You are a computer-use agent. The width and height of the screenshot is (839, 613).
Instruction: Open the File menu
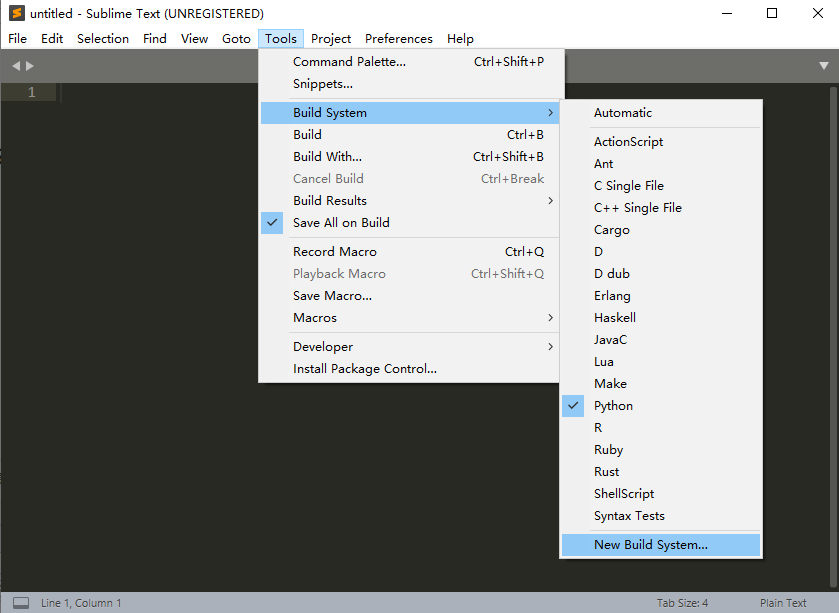(x=17, y=39)
